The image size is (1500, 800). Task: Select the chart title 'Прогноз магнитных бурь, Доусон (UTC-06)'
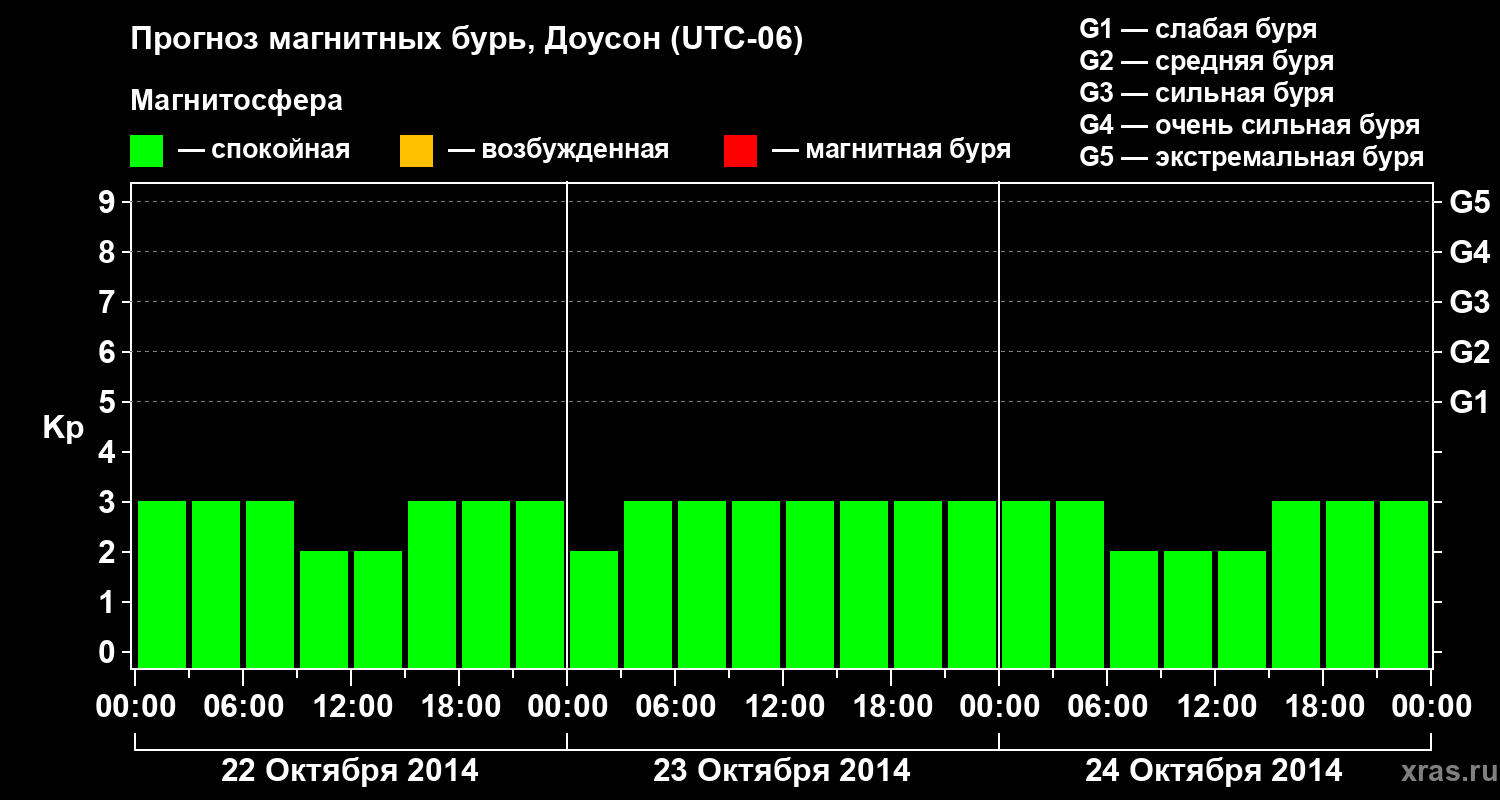467,40
